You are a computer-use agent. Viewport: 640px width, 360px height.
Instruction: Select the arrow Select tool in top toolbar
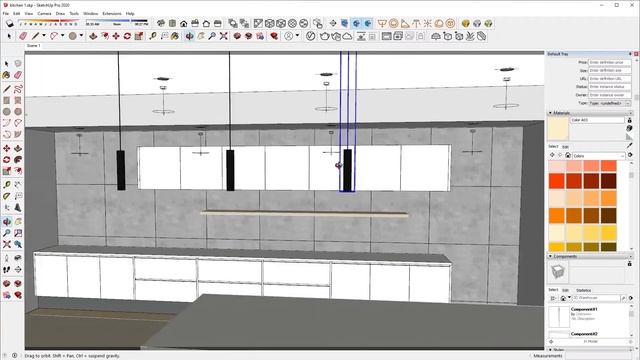click(9, 36)
